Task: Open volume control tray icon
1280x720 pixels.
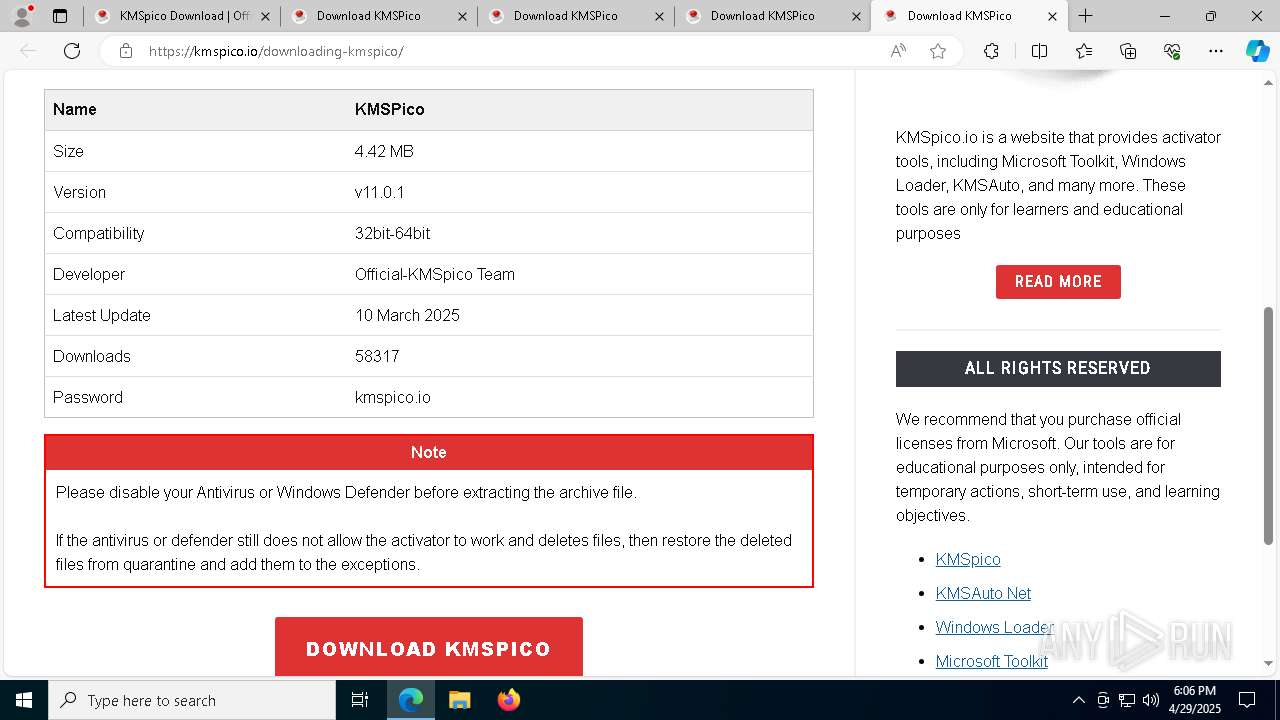Action: click(1151, 700)
